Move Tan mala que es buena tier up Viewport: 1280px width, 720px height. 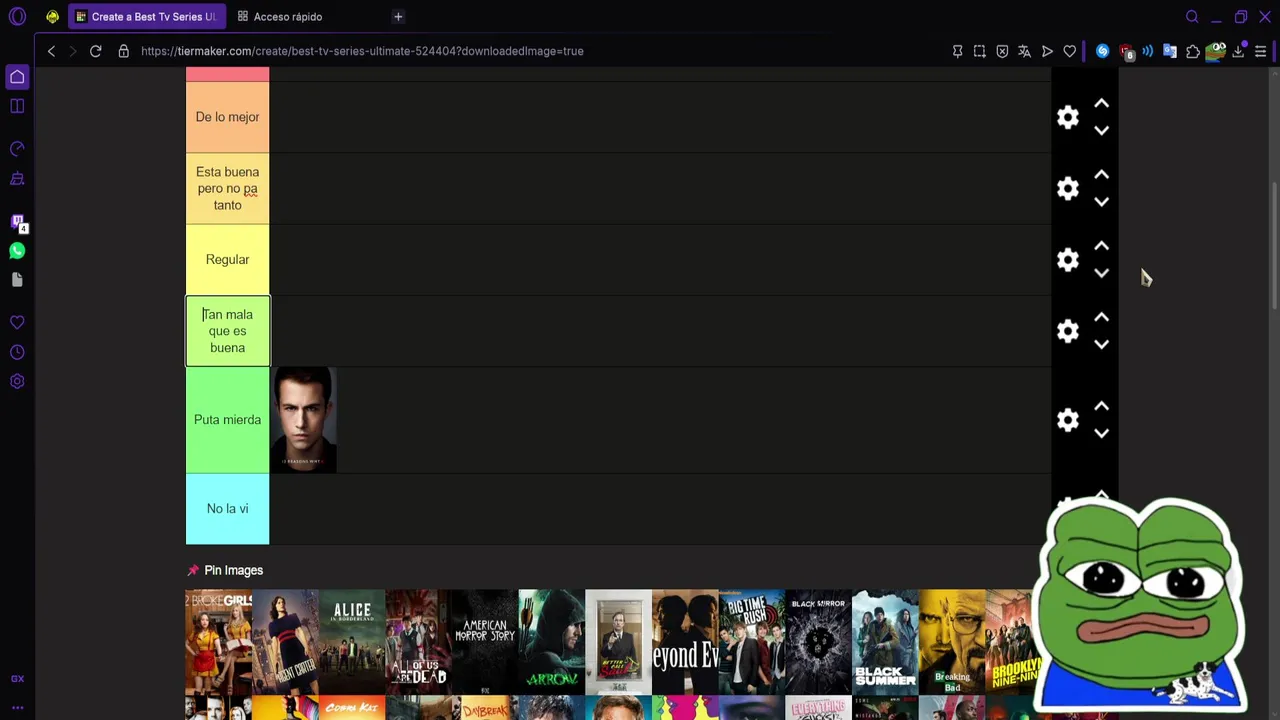pos(1101,317)
